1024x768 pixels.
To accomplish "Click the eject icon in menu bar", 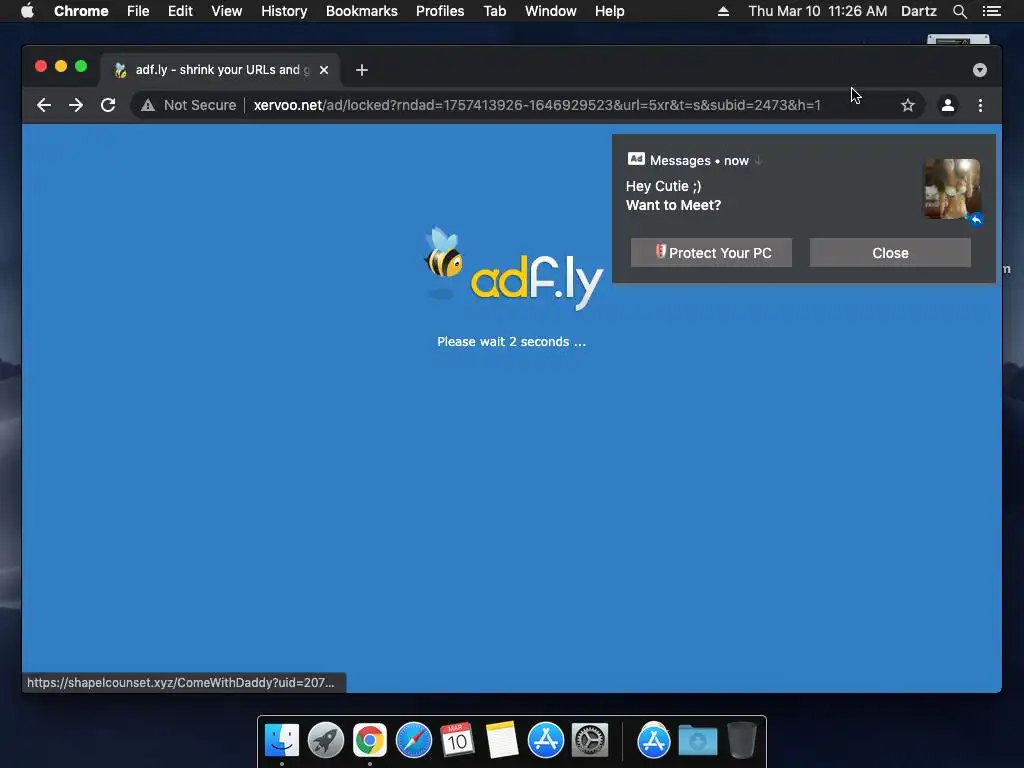I will click(723, 11).
